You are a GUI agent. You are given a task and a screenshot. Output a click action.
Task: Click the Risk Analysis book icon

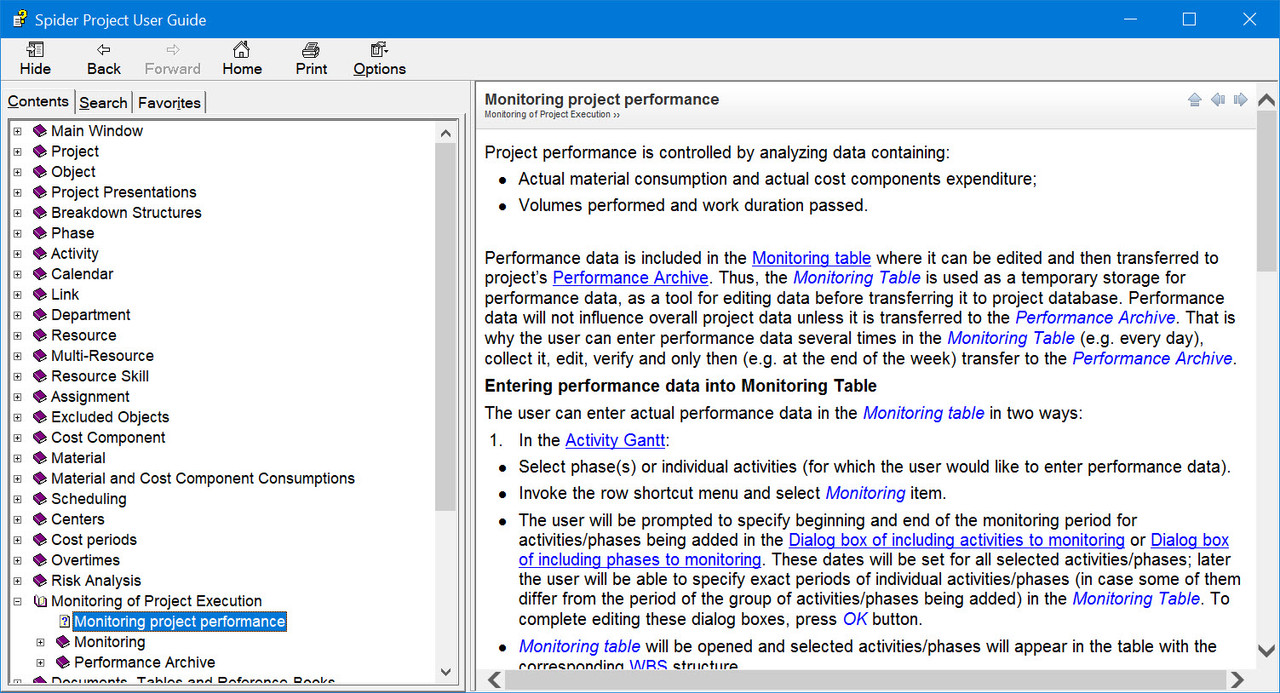pos(40,581)
